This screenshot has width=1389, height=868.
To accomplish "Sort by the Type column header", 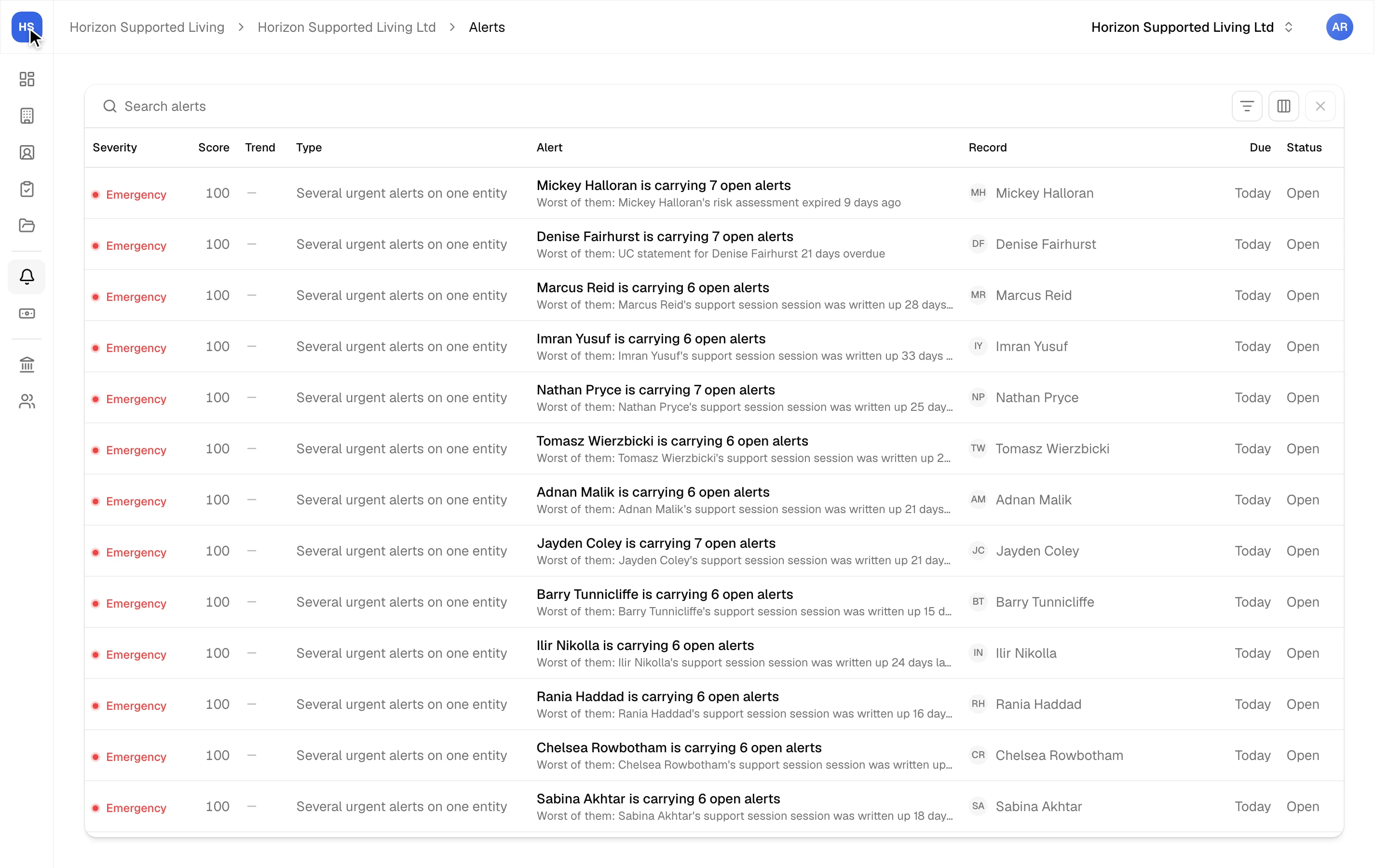I will [x=309, y=148].
